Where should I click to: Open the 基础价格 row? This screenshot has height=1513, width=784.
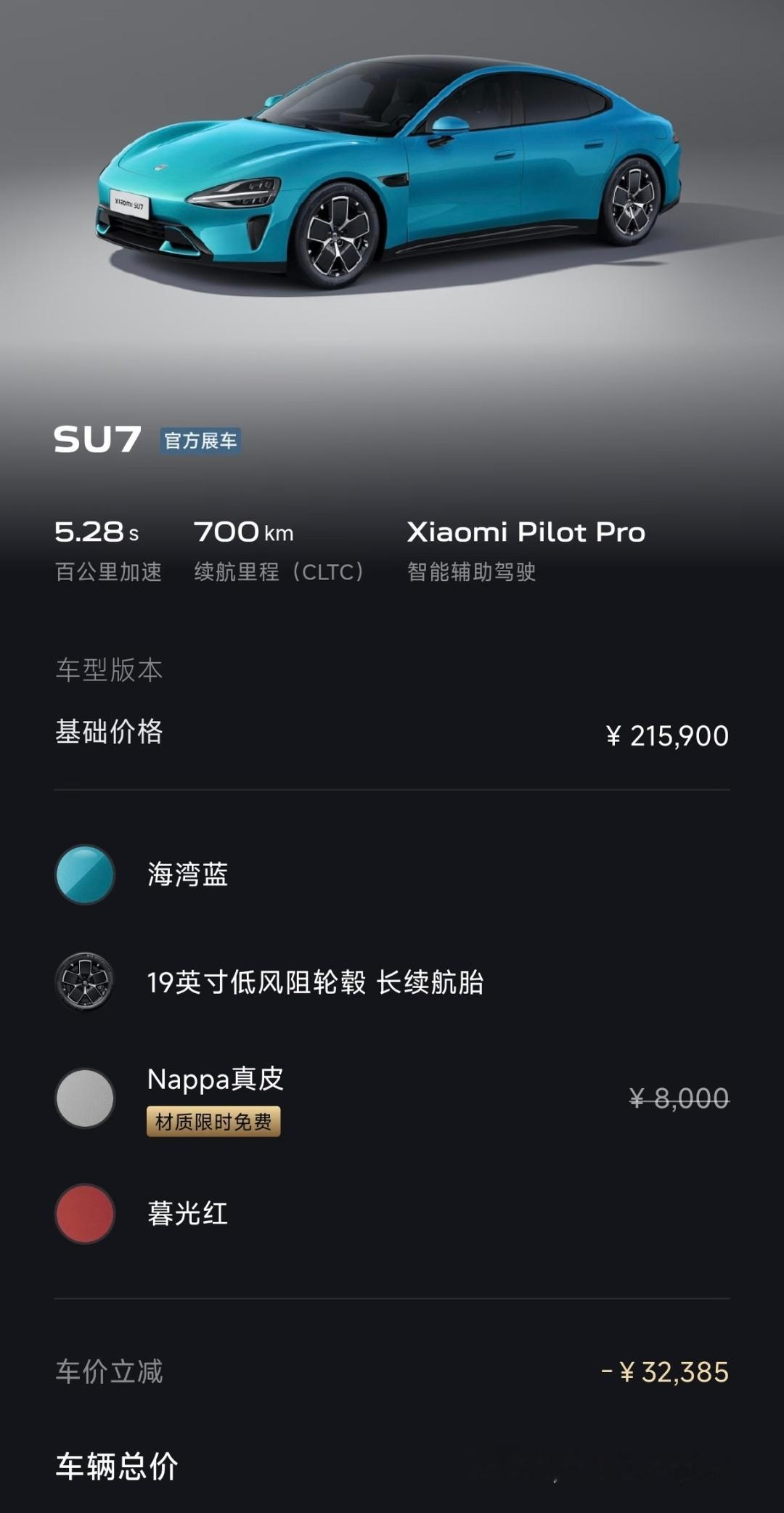[x=392, y=733]
